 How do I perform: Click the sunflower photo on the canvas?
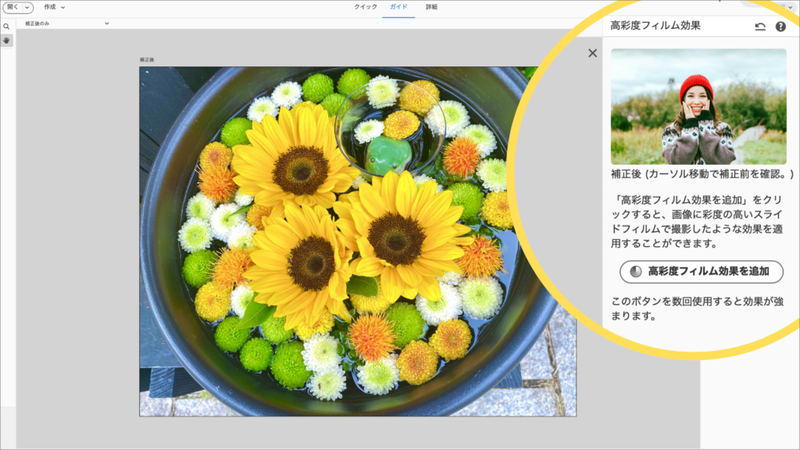(x=358, y=241)
